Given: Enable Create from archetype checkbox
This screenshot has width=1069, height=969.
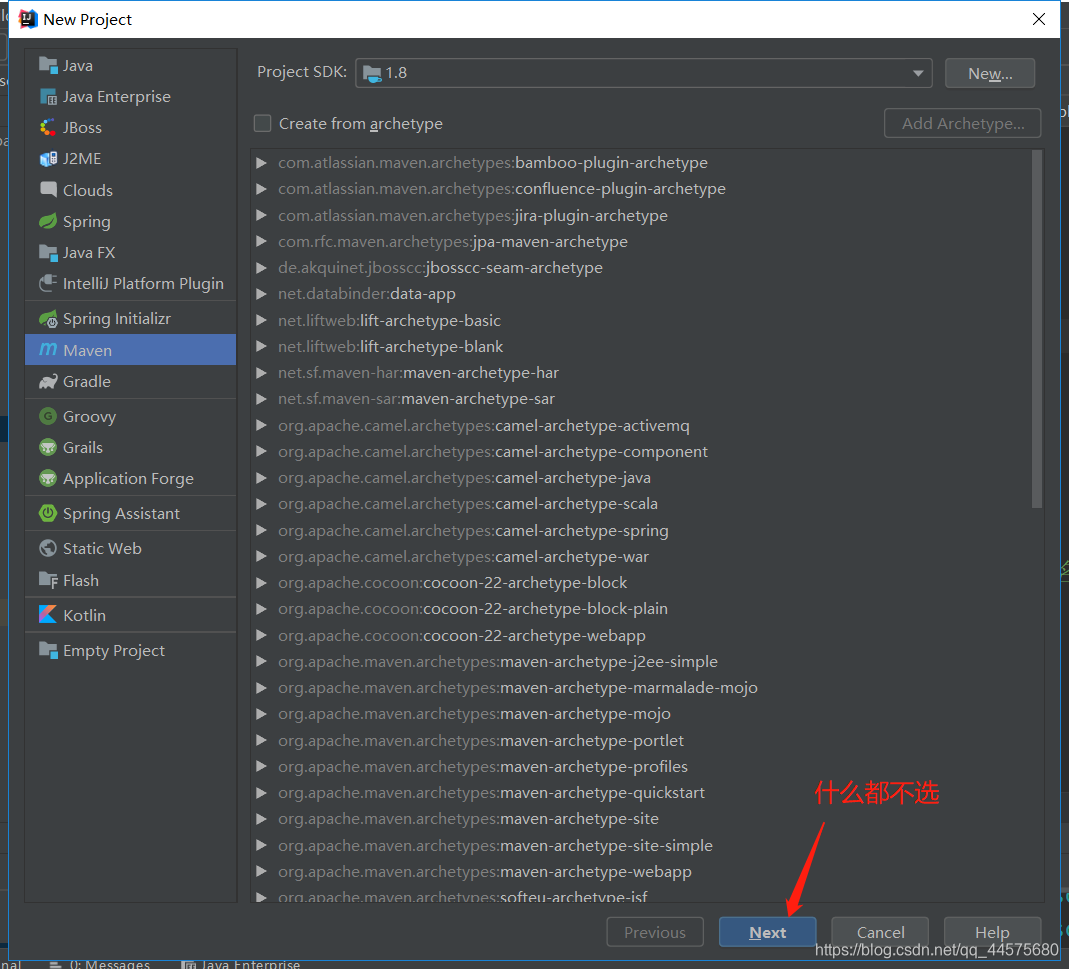Looking at the screenshot, I should 262,123.
